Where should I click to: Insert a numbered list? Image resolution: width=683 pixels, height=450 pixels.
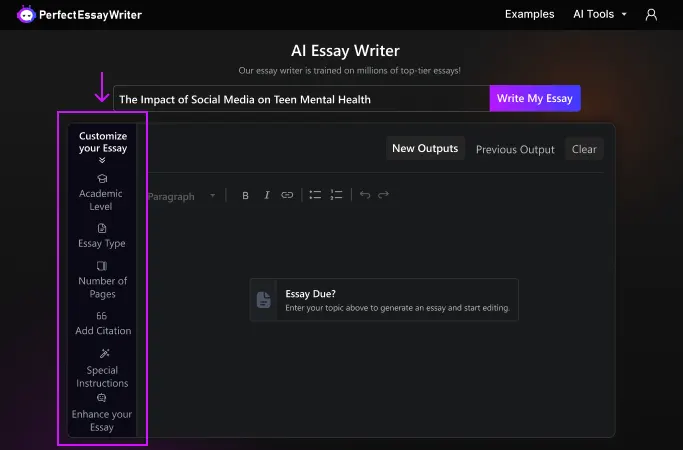click(336, 195)
